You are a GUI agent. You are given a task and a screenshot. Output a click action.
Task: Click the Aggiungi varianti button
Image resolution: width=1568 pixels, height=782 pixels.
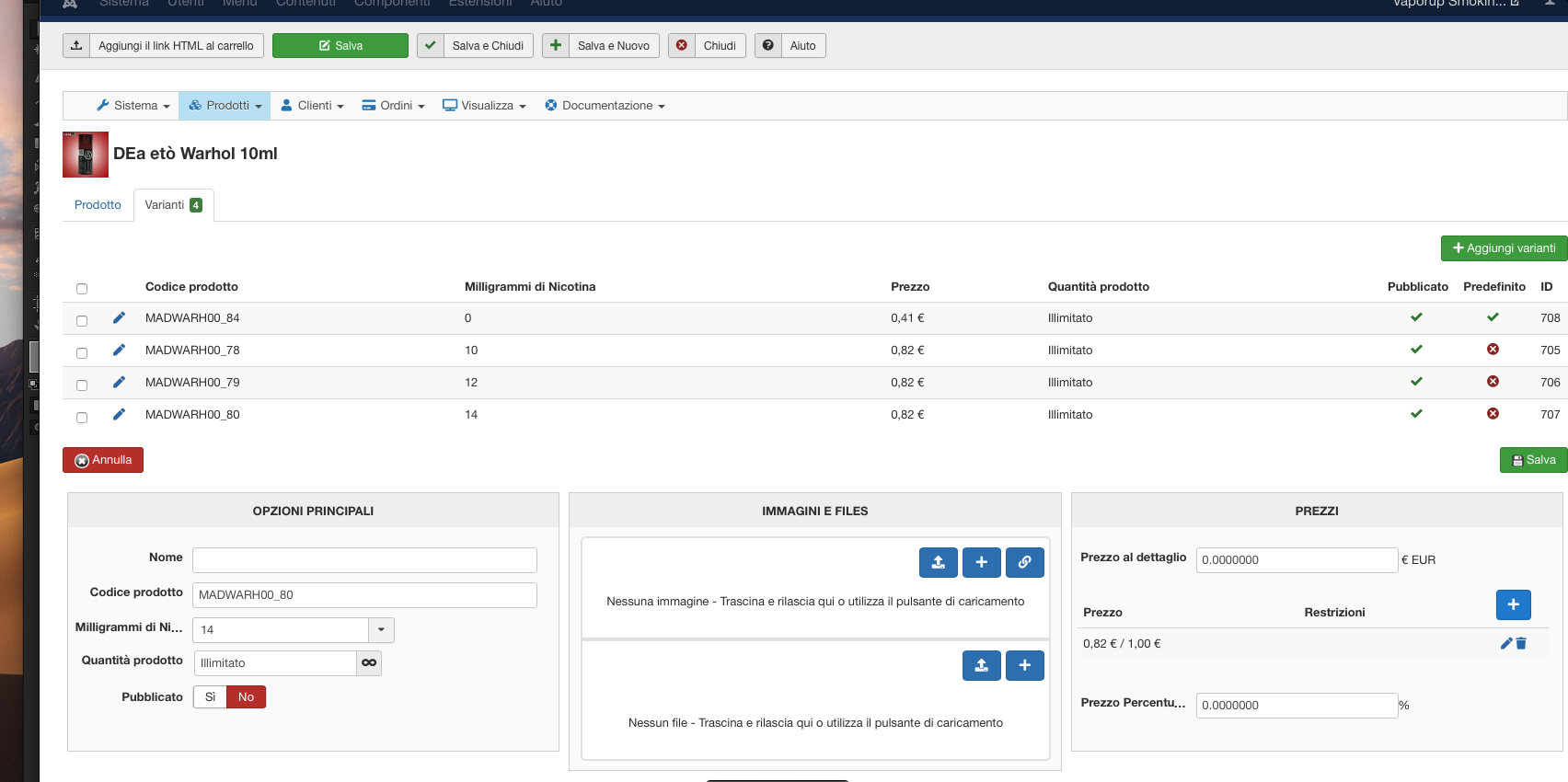click(1504, 248)
